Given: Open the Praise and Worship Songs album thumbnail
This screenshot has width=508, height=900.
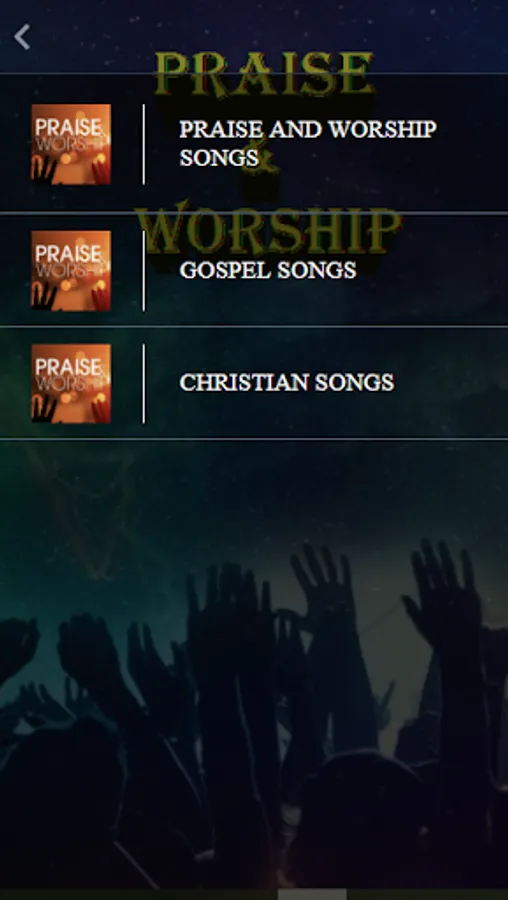Looking at the screenshot, I should [x=71, y=144].
